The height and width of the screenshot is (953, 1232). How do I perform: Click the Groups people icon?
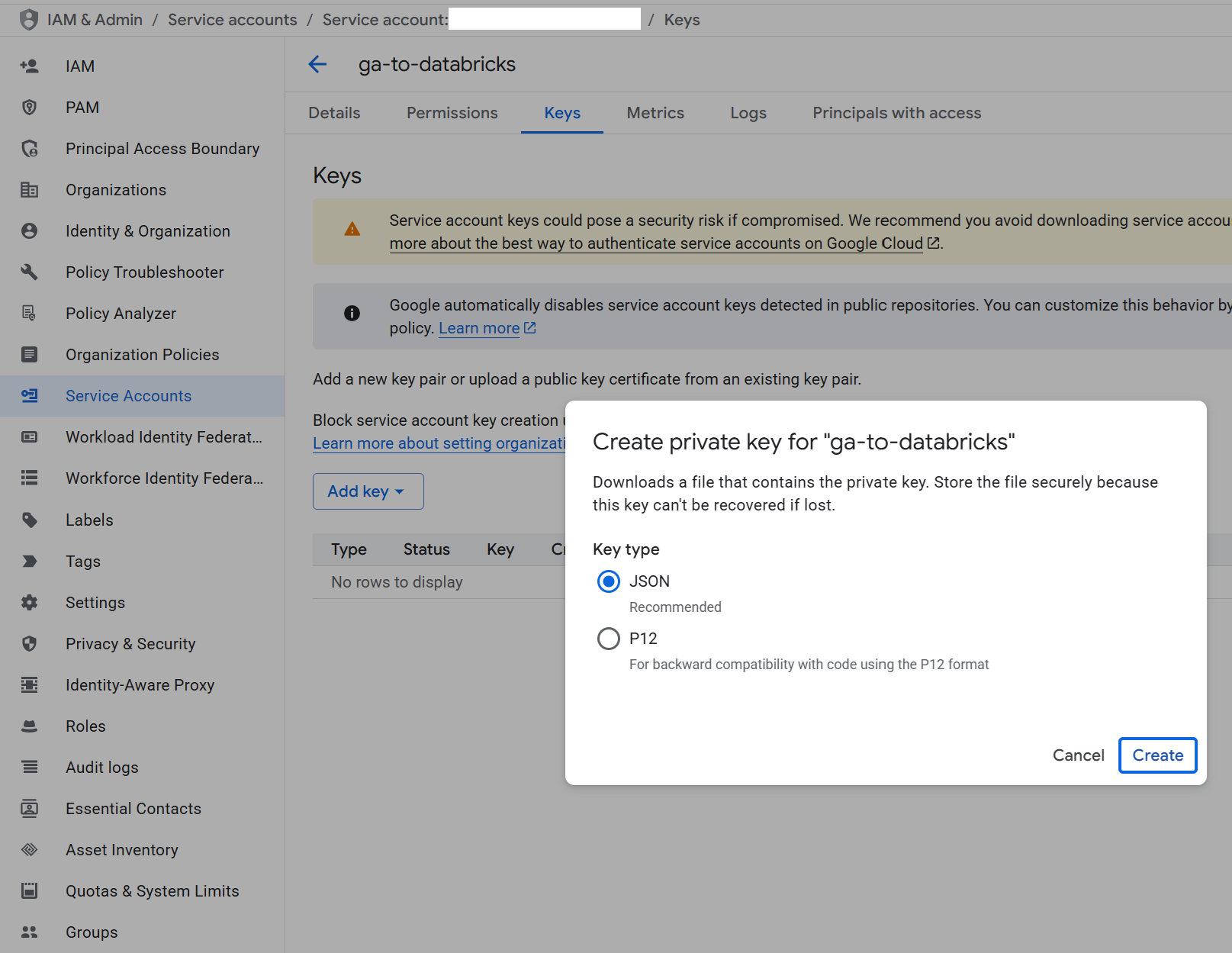(x=30, y=932)
